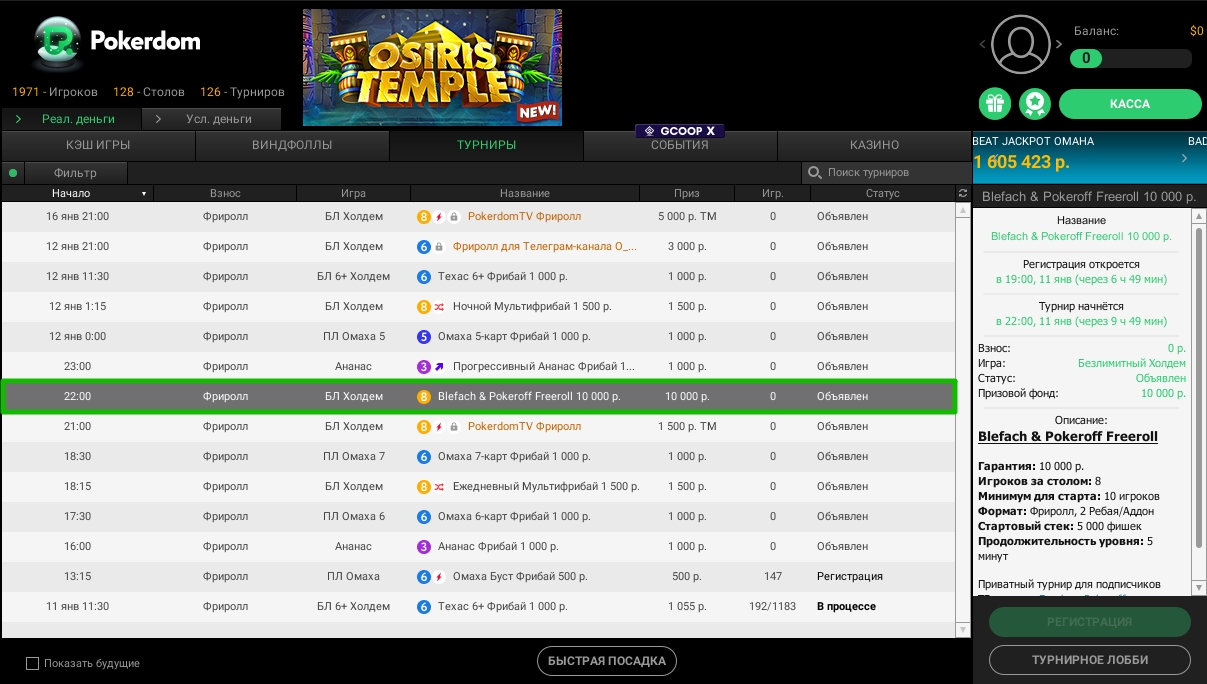
Task: Open ТУРНИРНОЕ ЛОББИ
Action: pyautogui.click(x=1090, y=660)
